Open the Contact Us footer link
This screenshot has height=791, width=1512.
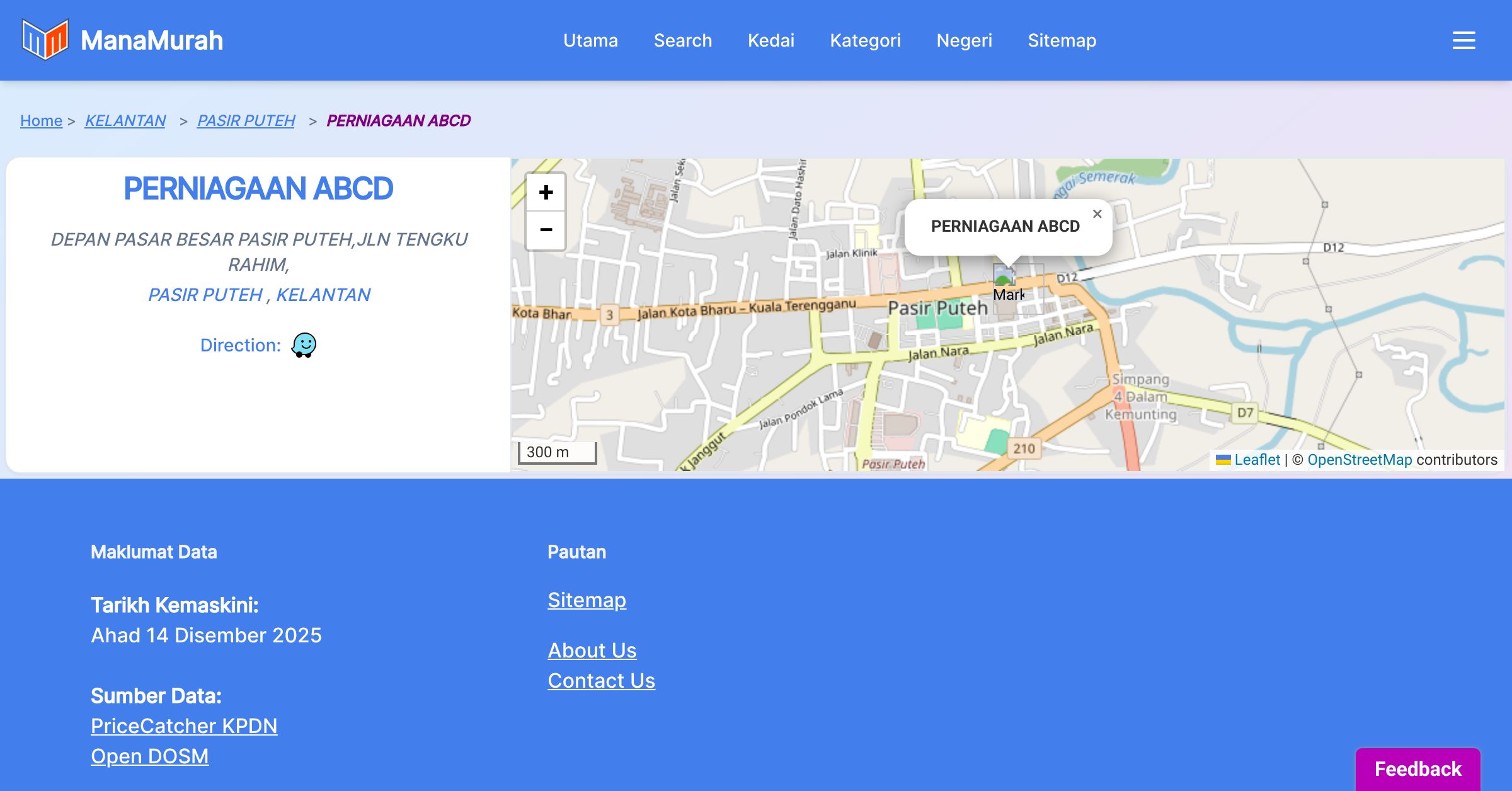[x=601, y=681]
